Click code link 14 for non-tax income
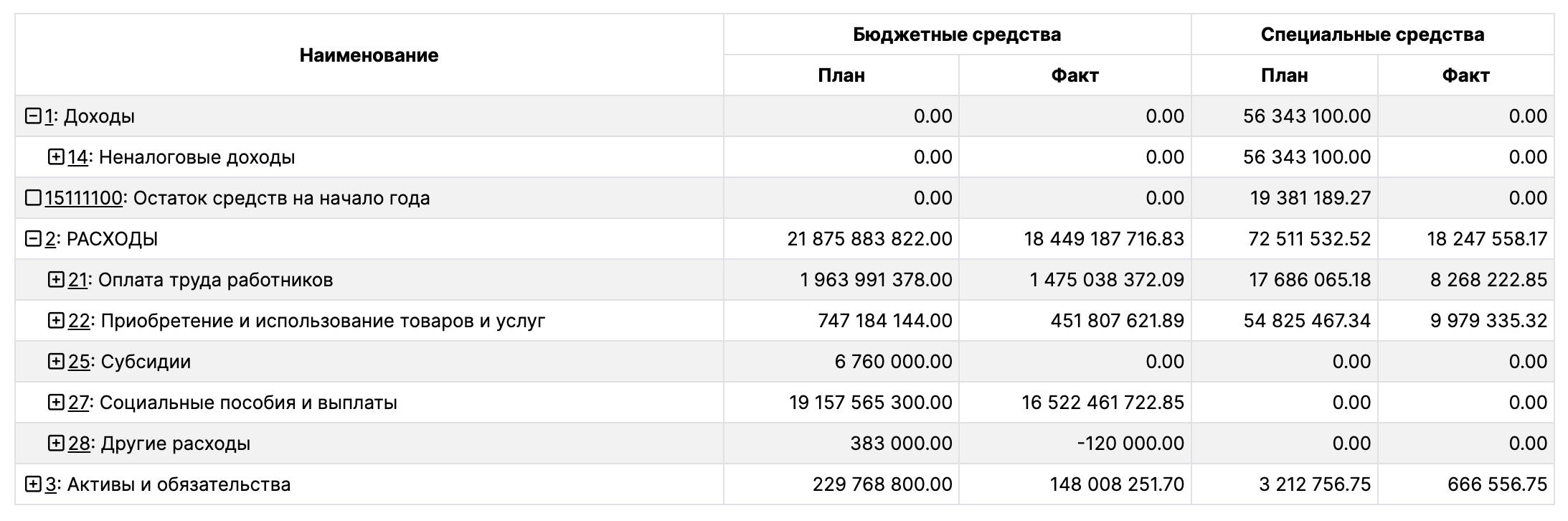1568x521 pixels. pos(77,157)
